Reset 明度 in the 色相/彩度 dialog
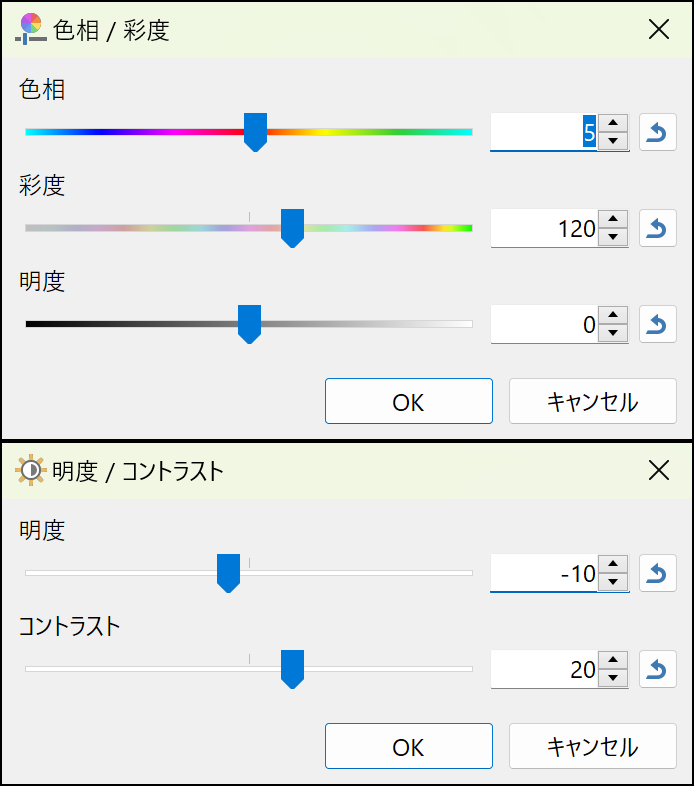694x786 pixels. pyautogui.click(x=657, y=324)
